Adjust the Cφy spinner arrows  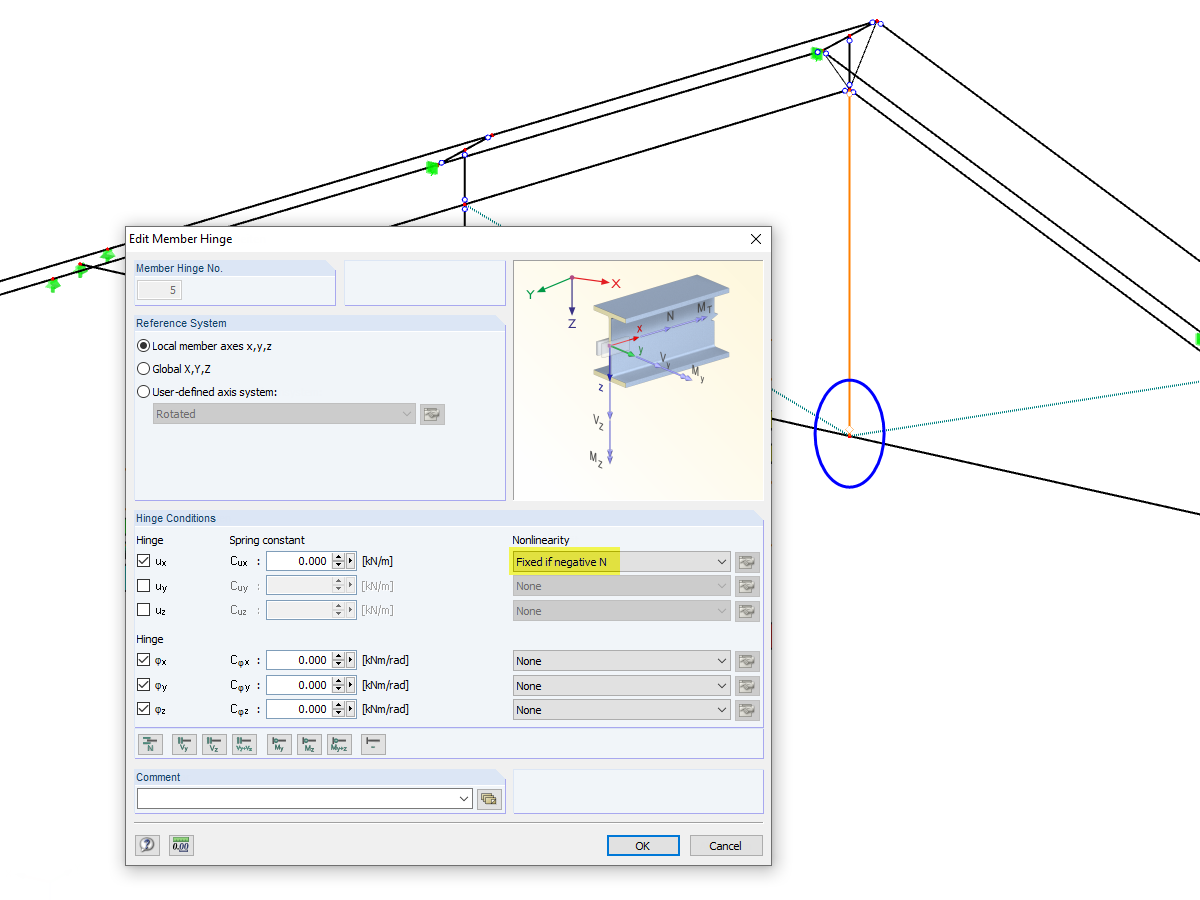tap(338, 685)
